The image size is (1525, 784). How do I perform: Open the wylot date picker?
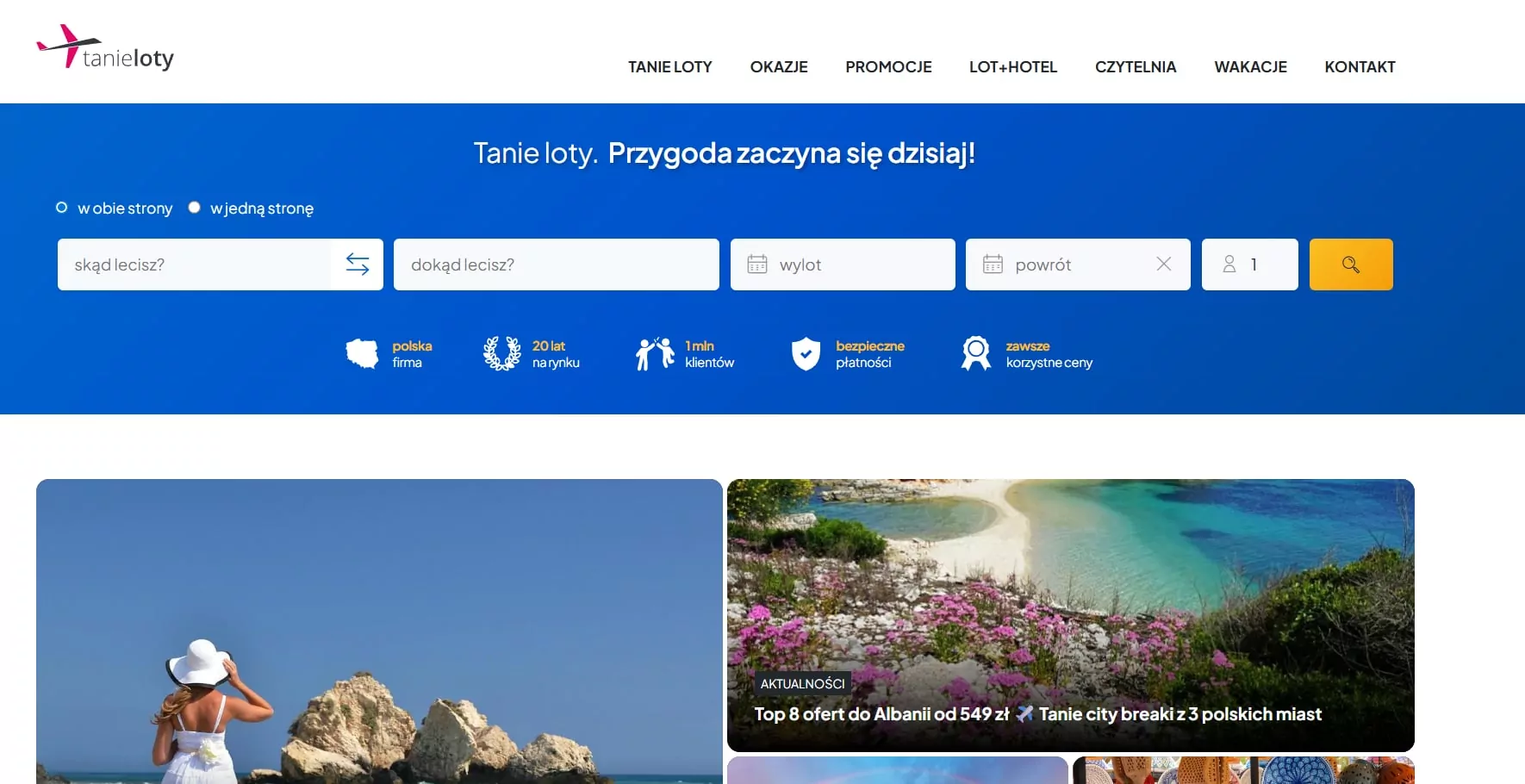point(842,264)
